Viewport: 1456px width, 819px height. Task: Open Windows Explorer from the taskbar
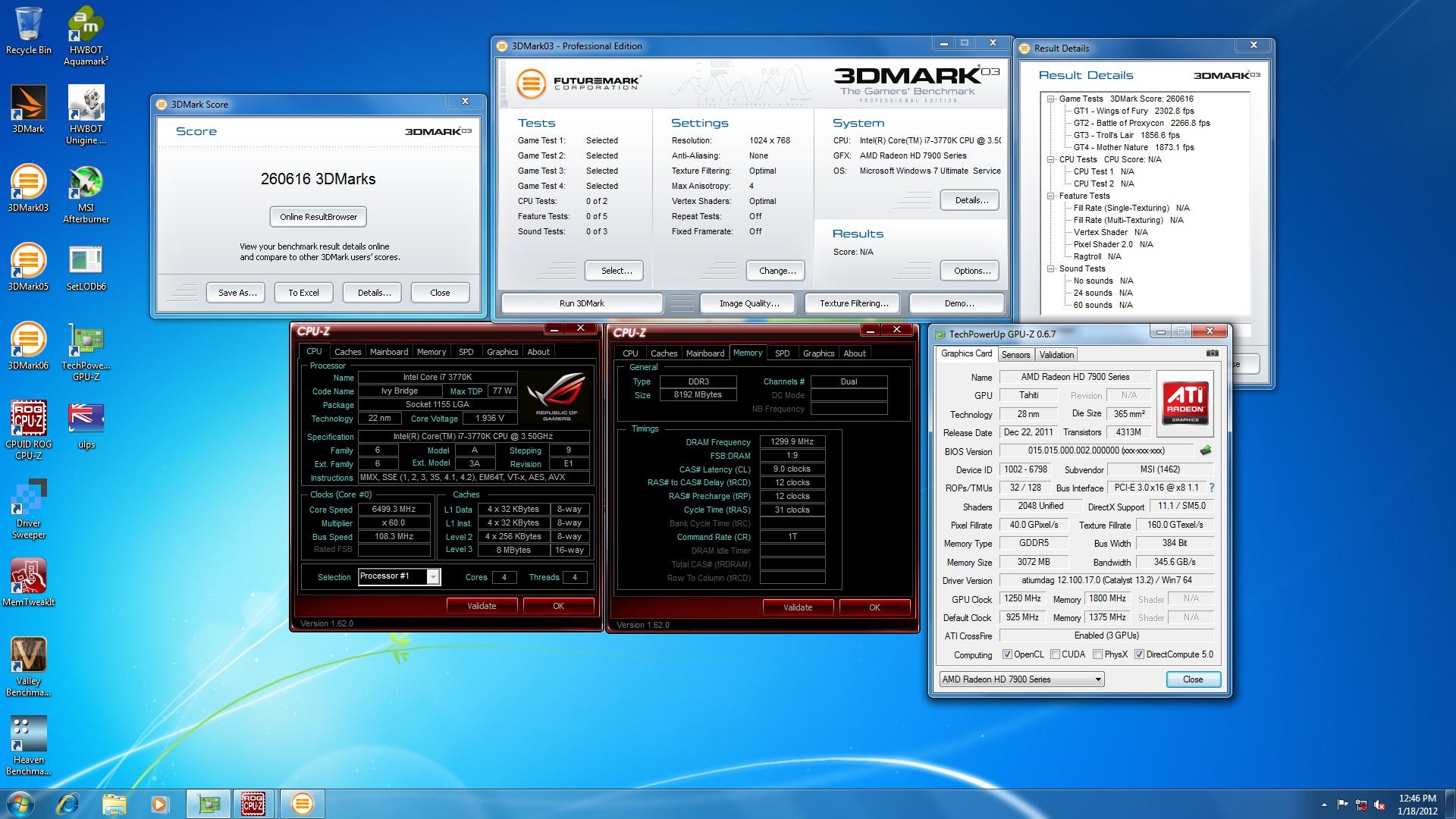point(114,803)
